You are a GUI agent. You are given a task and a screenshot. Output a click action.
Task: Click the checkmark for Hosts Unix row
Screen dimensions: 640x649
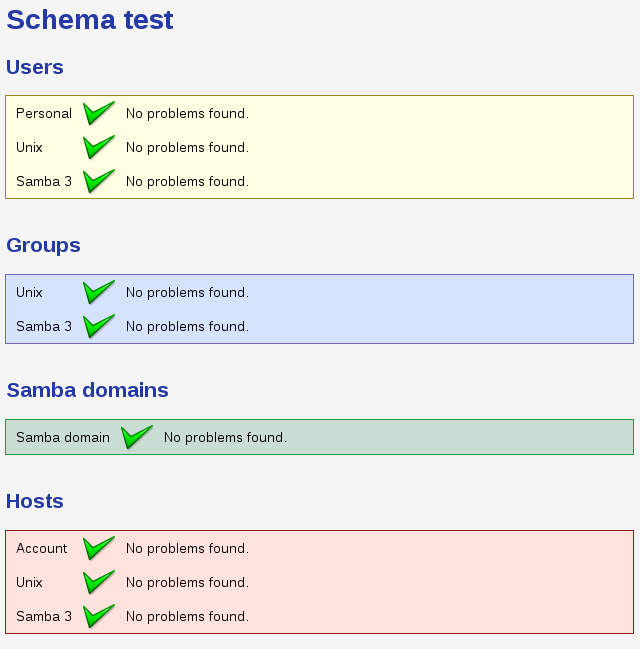tap(98, 582)
